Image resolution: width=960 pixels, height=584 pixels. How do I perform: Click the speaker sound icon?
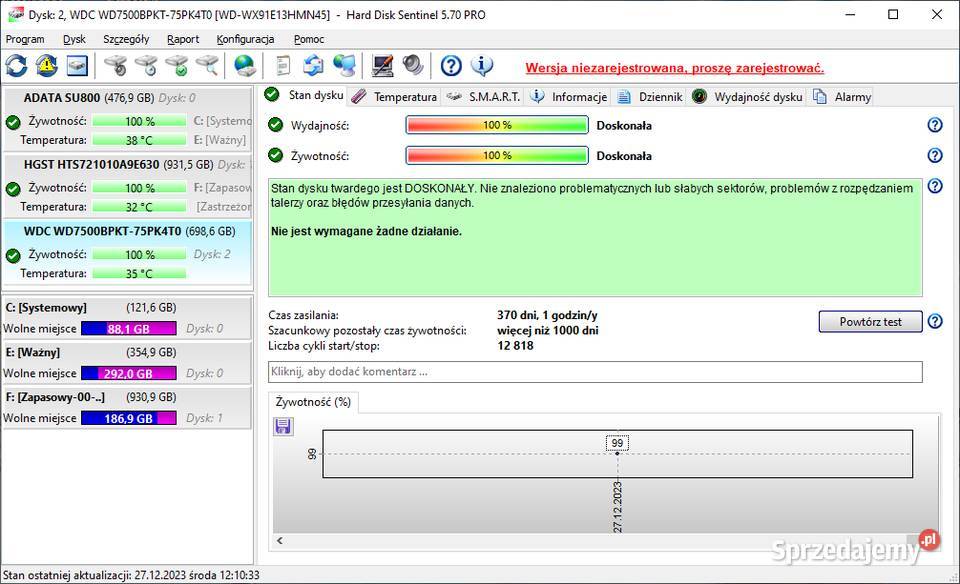pyautogui.click(x=413, y=66)
